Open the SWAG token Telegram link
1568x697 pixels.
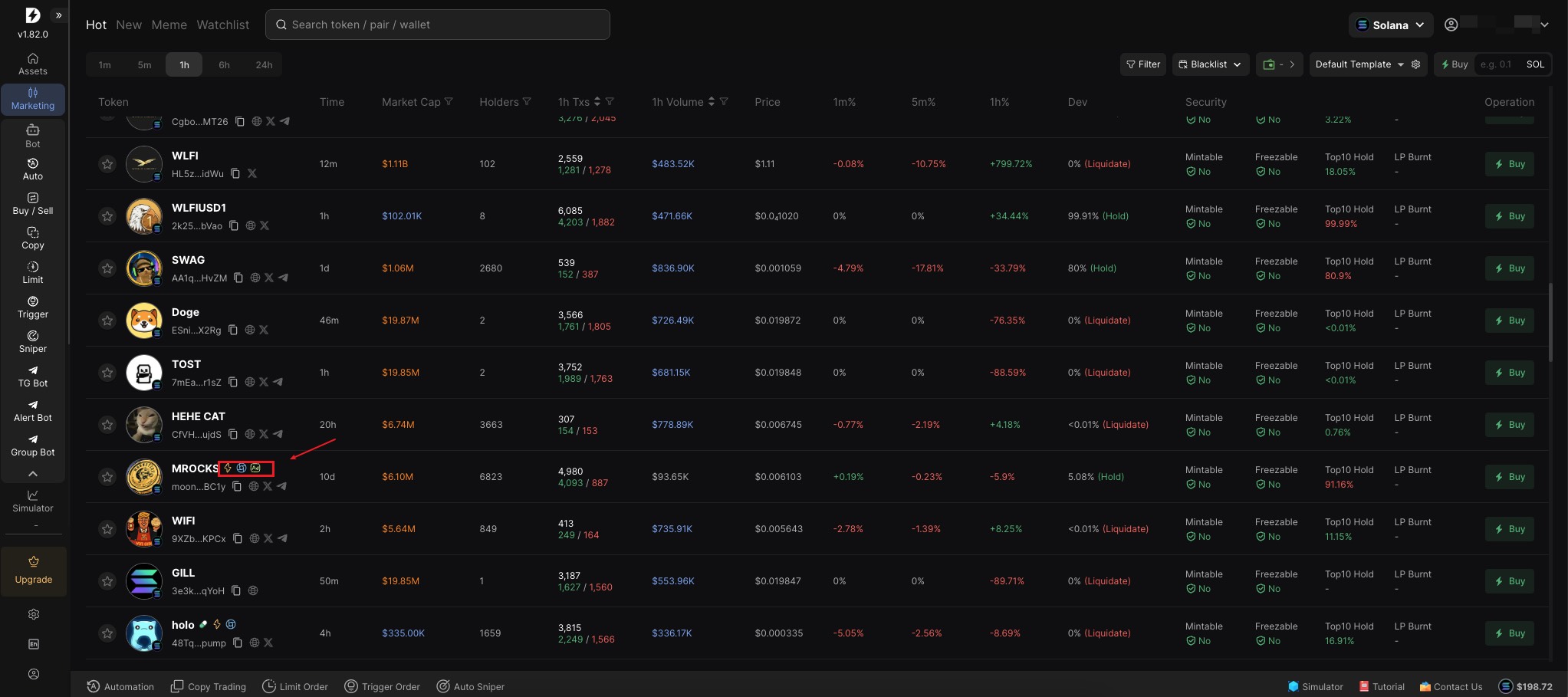[283, 278]
